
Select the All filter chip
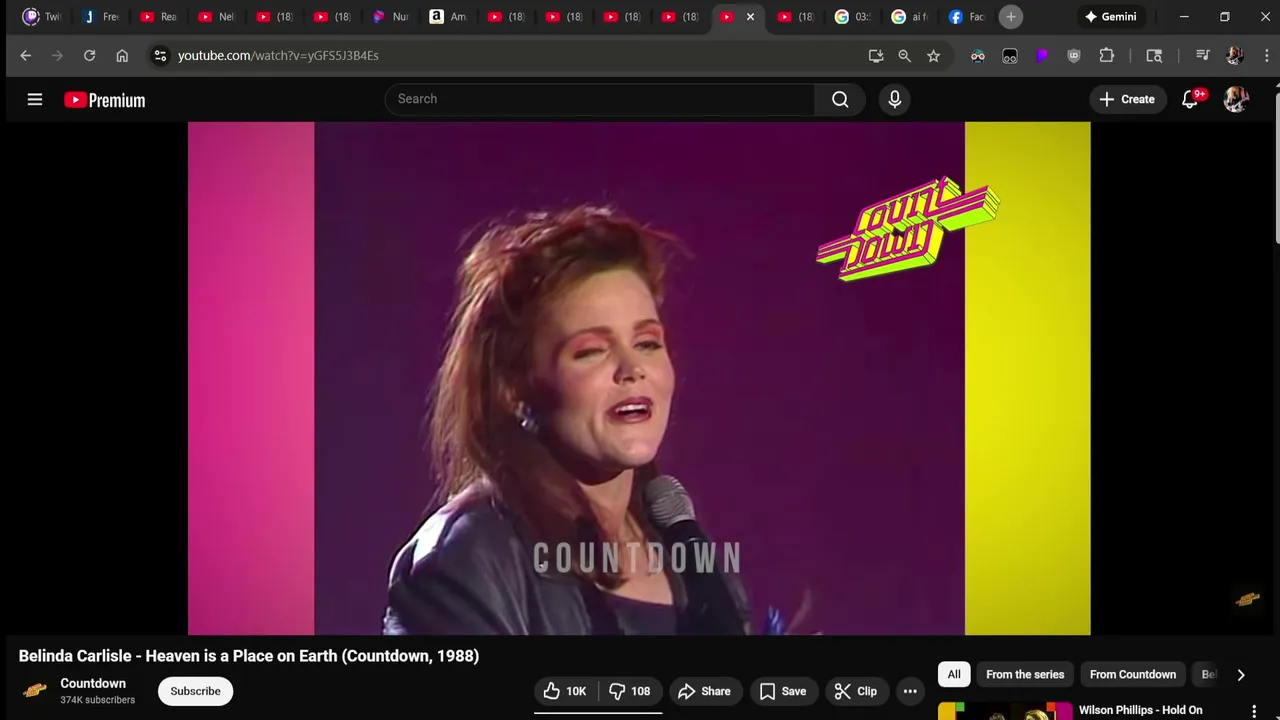[x=954, y=674]
